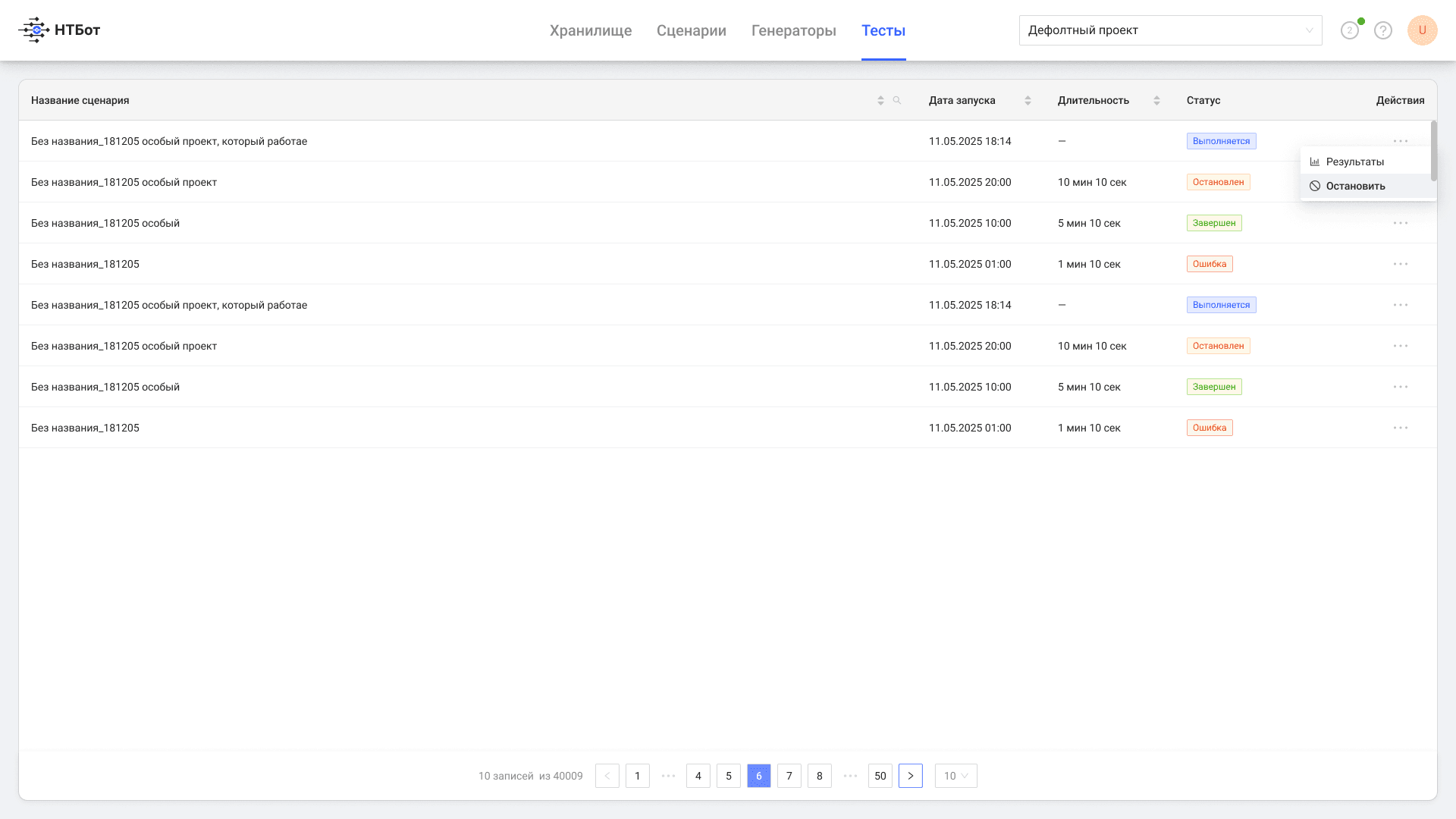Open actions menu for first Завершен row

coord(1401,223)
